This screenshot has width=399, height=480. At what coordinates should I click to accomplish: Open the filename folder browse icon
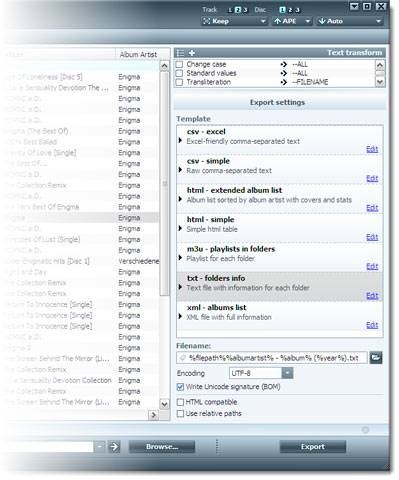[x=376, y=358]
